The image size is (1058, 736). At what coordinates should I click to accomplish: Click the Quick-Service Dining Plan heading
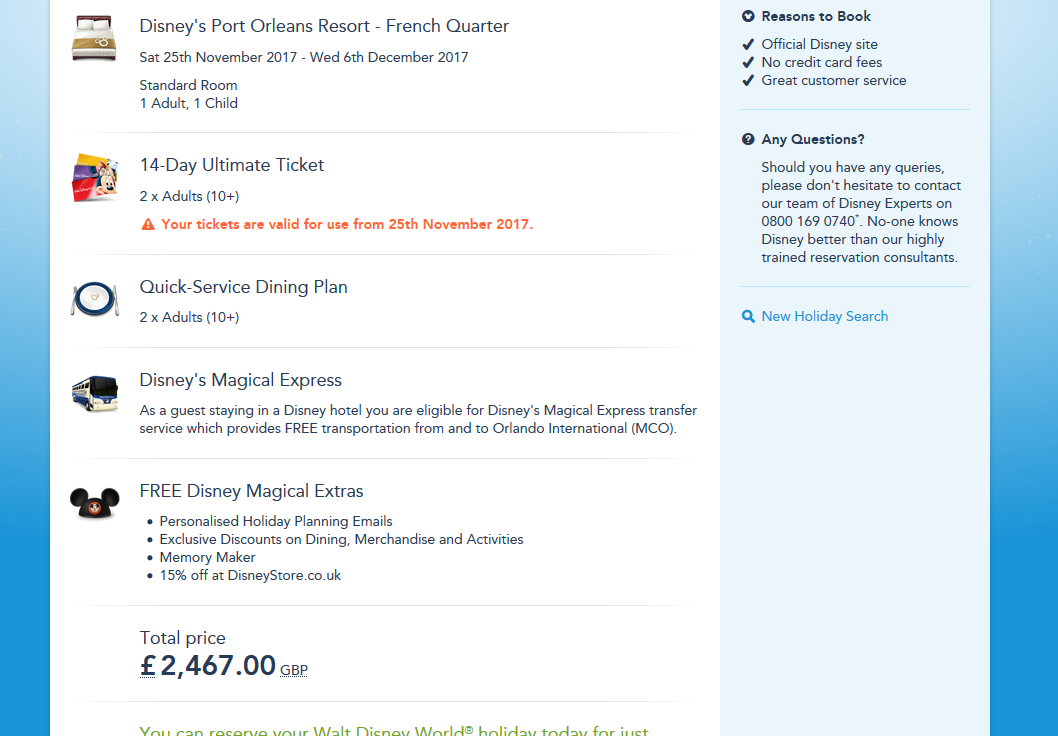coord(243,287)
